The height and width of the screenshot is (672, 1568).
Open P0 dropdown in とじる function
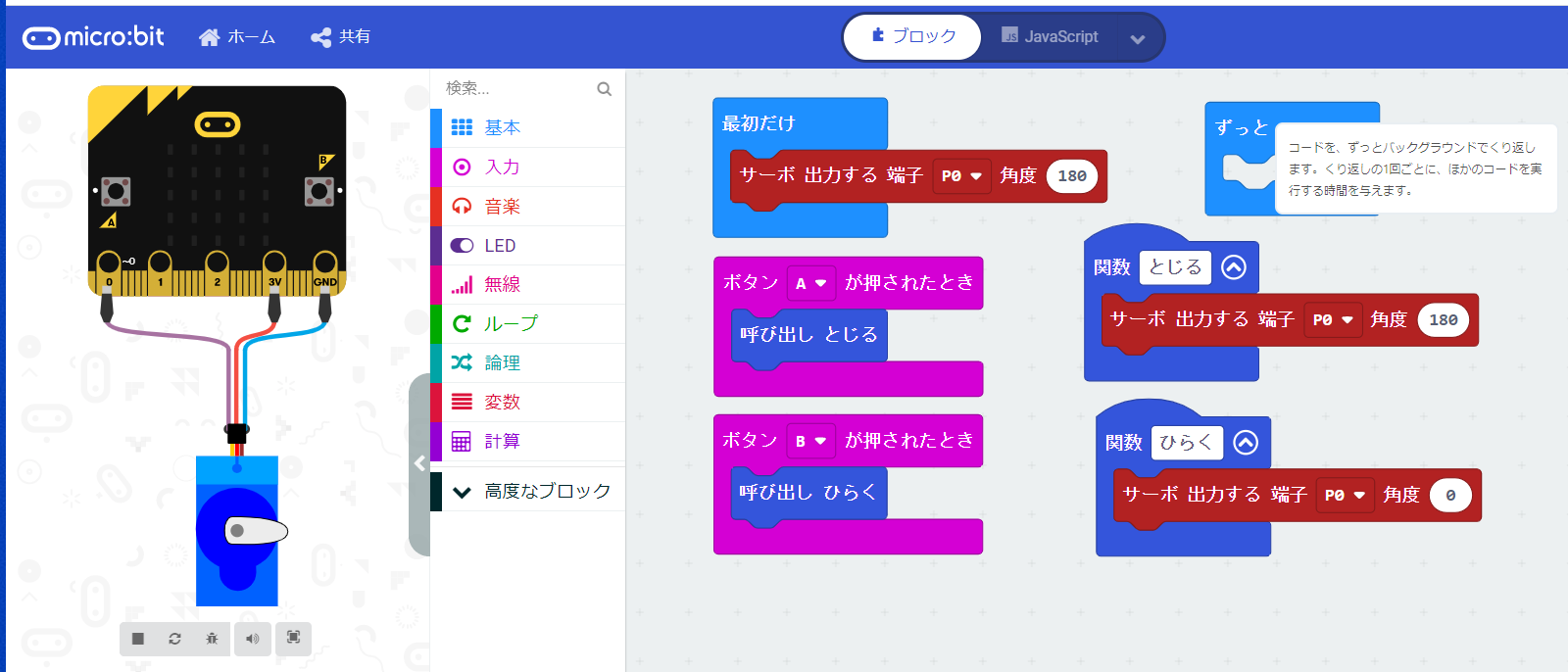pos(1333,320)
